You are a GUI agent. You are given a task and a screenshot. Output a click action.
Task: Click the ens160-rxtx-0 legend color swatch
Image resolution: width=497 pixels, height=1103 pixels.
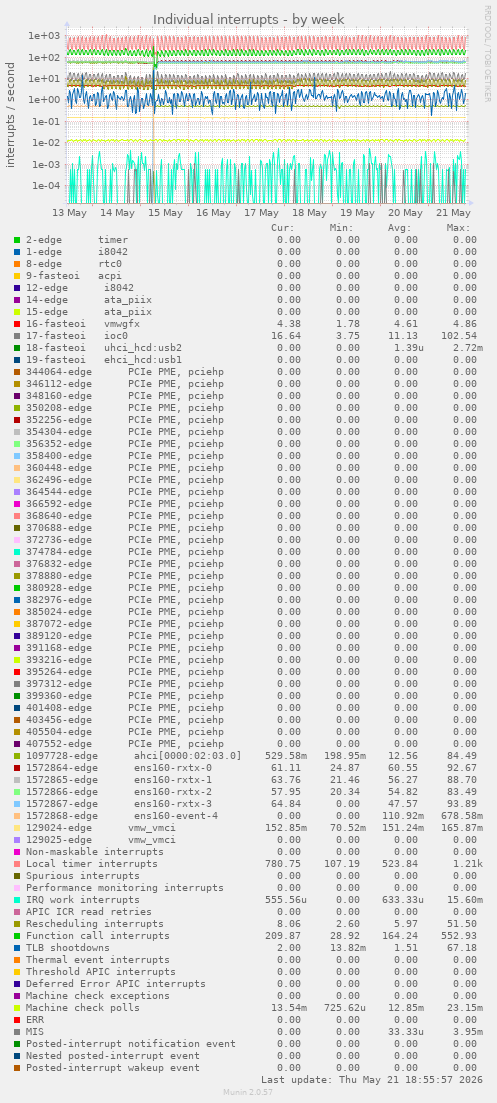[17, 767]
